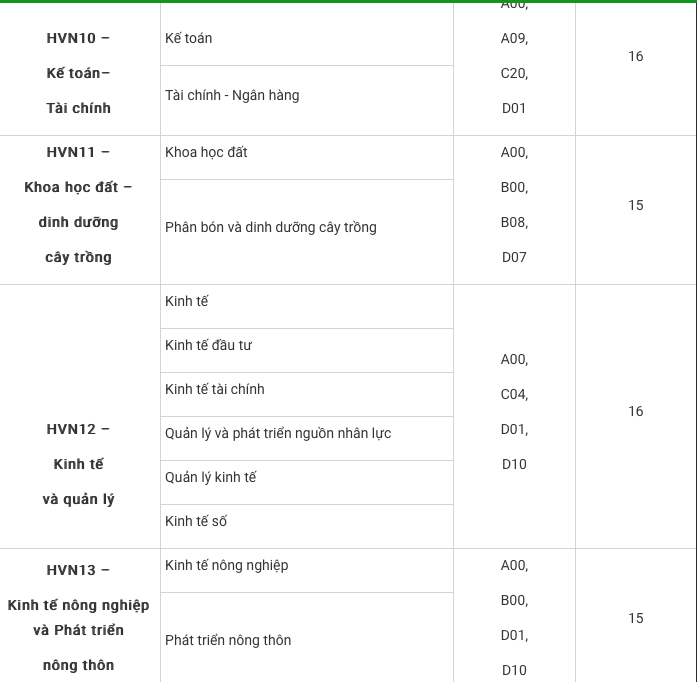This screenshot has width=697, height=682.
Task: Select the 'Kinh tế nông nghiệp' major row
Action: [x=227, y=566]
